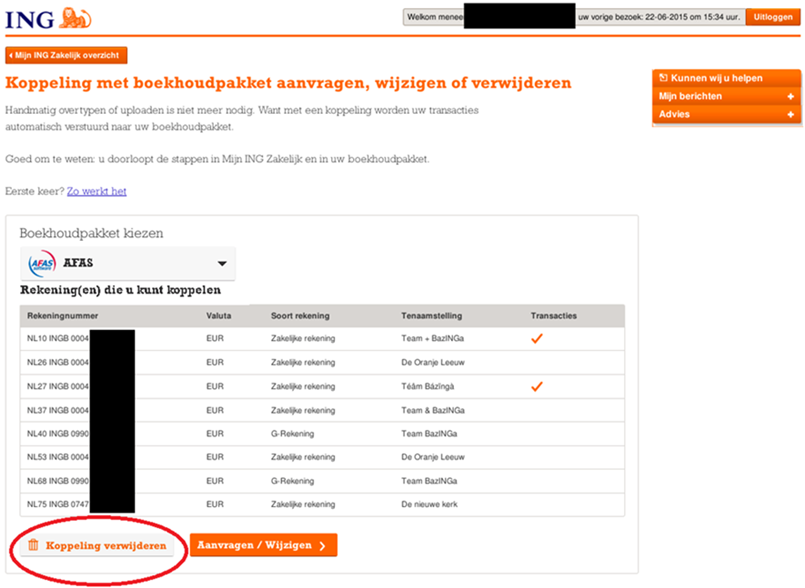Click Koppeling verwijderen button text
The height and width of the screenshot is (588, 805).
(106, 545)
